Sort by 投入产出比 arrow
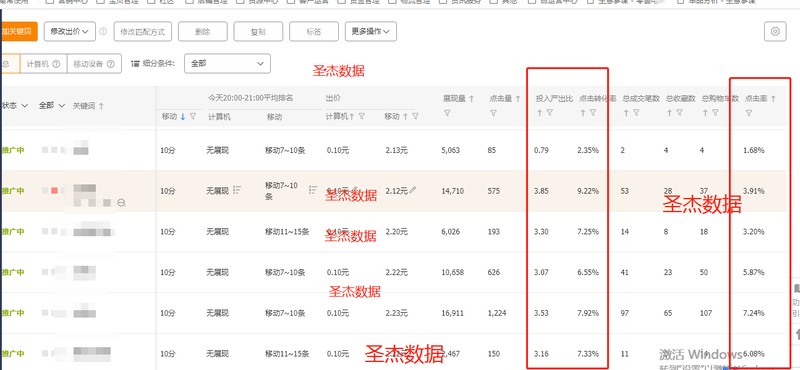 (x=539, y=113)
